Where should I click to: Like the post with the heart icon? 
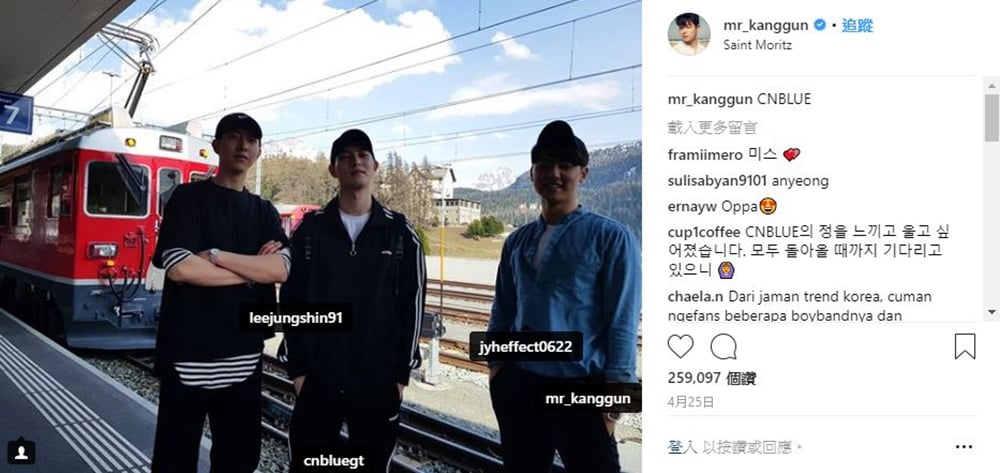click(680, 346)
